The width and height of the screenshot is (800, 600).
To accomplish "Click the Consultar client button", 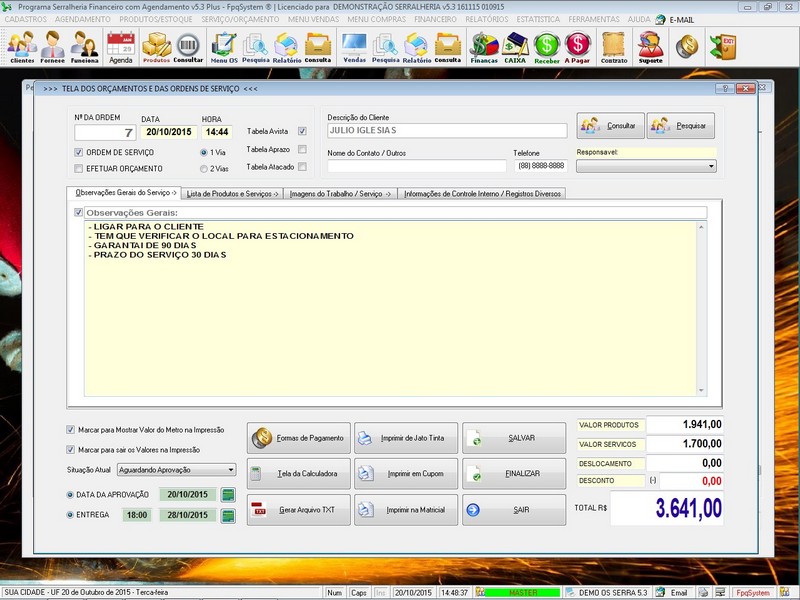I will [x=611, y=126].
